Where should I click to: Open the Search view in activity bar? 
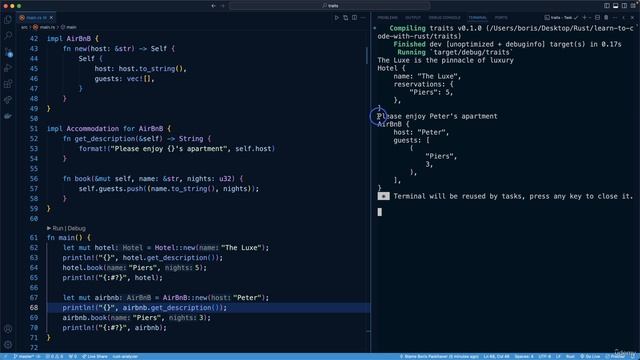8,36
